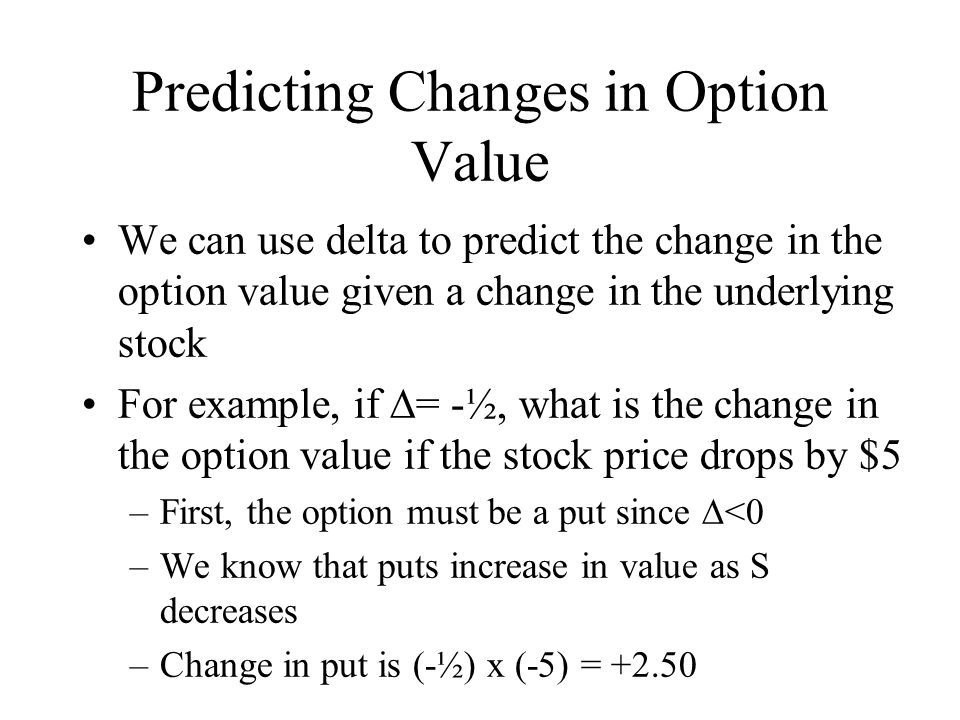960x720 pixels.
Task: Click the slide title 'Predicting Changes in Option'
Action: click(x=479, y=93)
